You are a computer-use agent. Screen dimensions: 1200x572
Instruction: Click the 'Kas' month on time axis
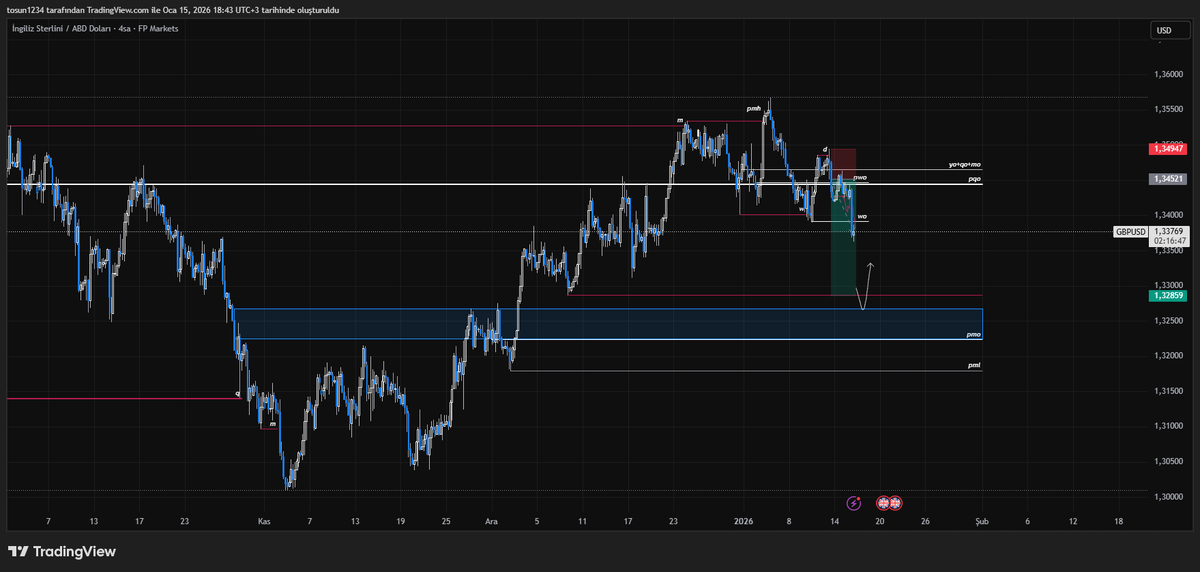[264, 521]
